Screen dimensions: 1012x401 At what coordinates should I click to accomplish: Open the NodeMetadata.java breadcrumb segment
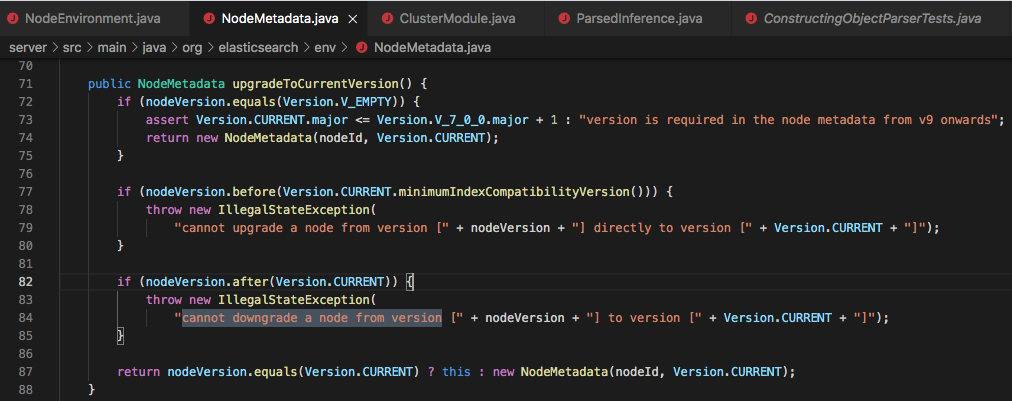click(x=432, y=48)
